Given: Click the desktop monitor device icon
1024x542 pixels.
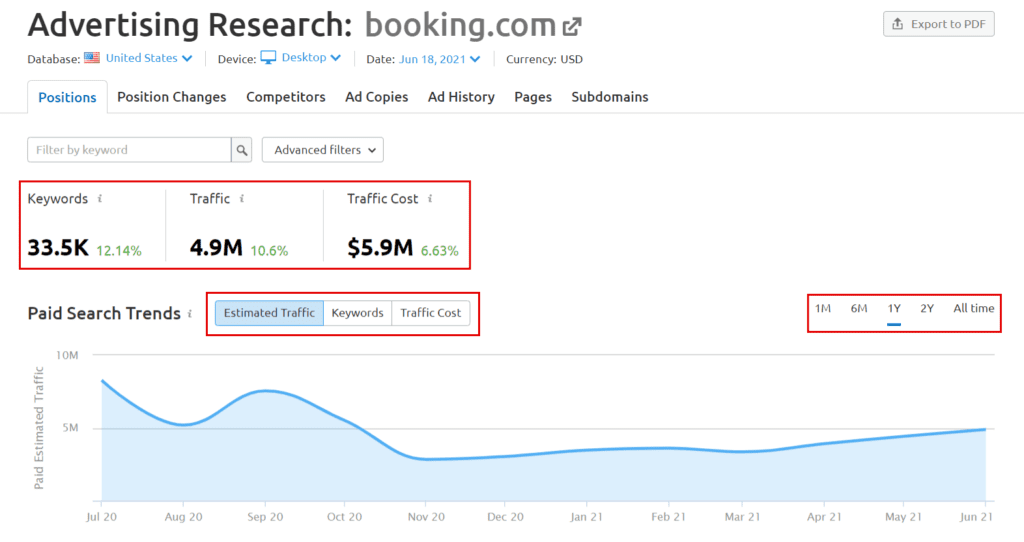Looking at the screenshot, I should [268, 57].
